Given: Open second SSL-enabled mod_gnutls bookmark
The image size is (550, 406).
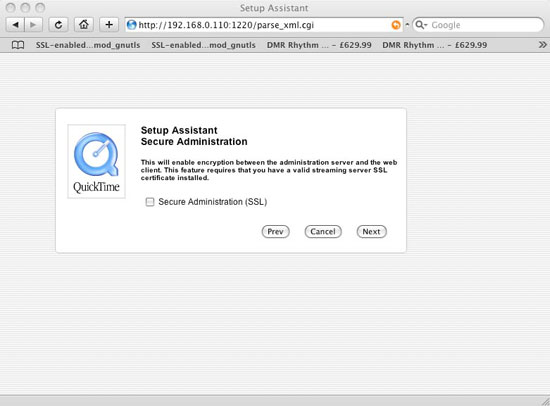Looking at the screenshot, I should pyautogui.click(x=203, y=45).
